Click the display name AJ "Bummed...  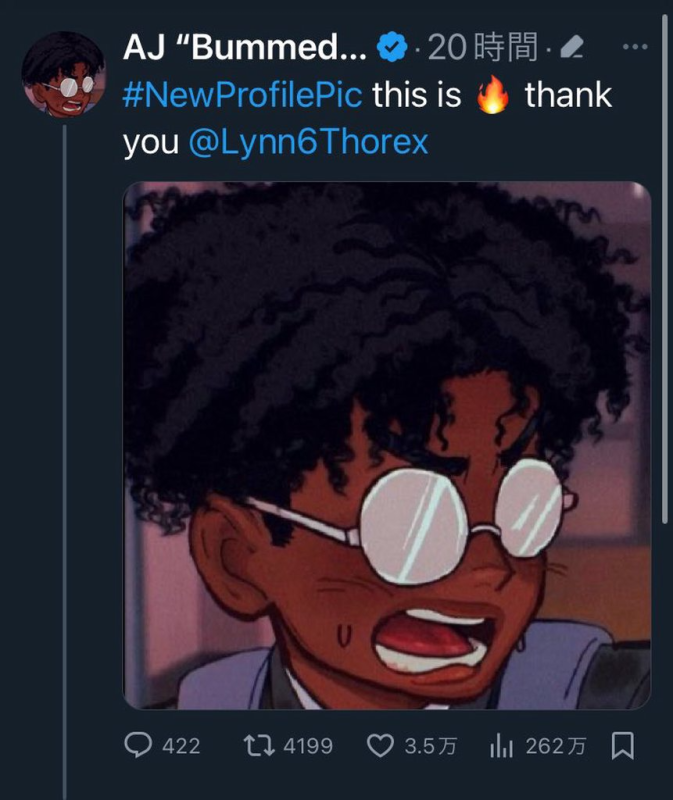coord(243,46)
